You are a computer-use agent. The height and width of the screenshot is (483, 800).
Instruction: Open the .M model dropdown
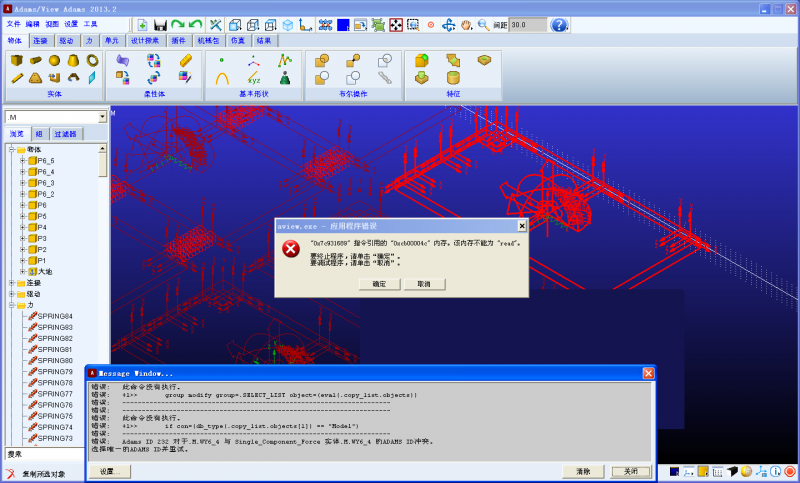(102, 117)
